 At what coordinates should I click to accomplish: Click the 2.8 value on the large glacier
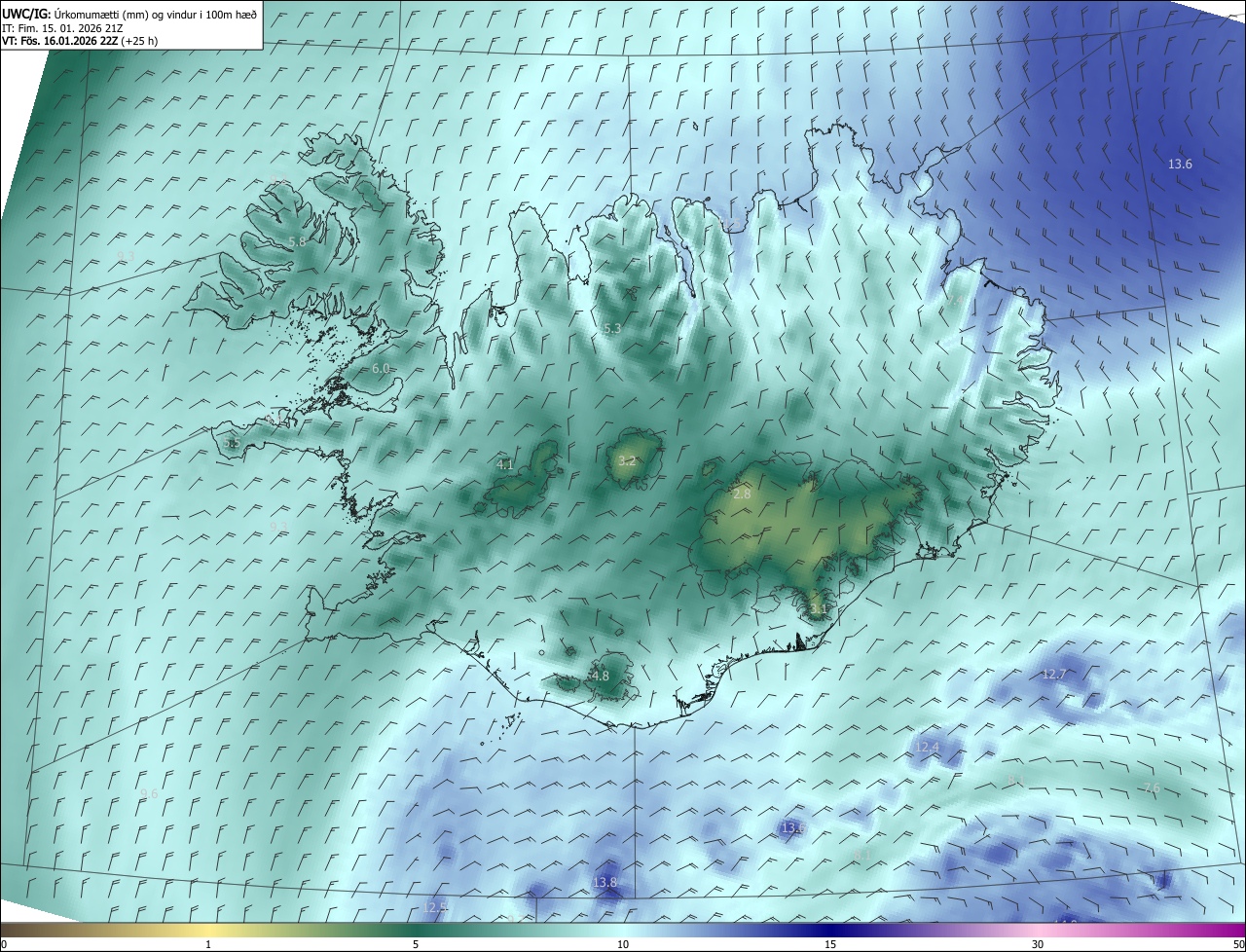[742, 494]
